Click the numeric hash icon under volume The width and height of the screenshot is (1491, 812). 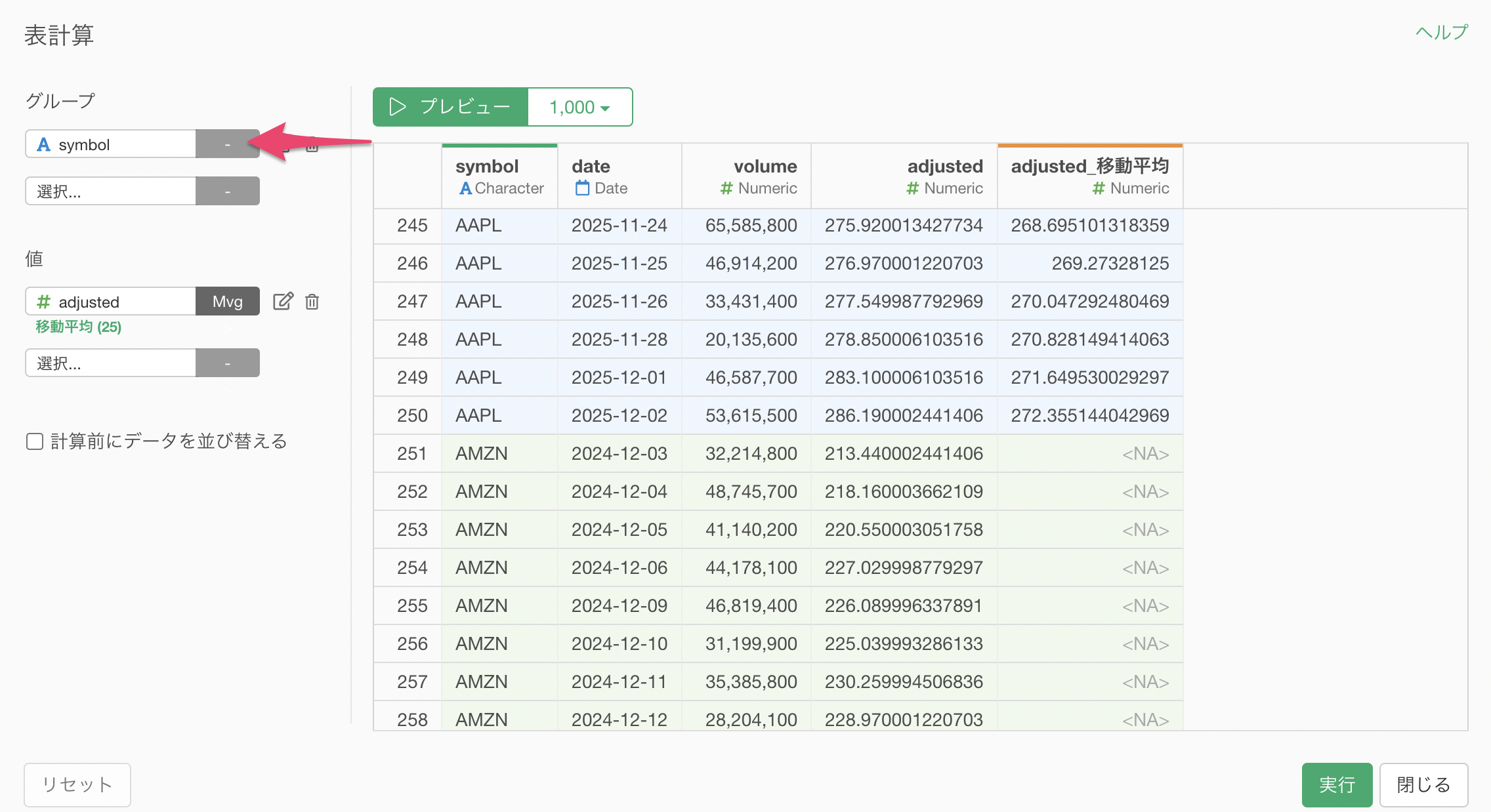coord(726,188)
